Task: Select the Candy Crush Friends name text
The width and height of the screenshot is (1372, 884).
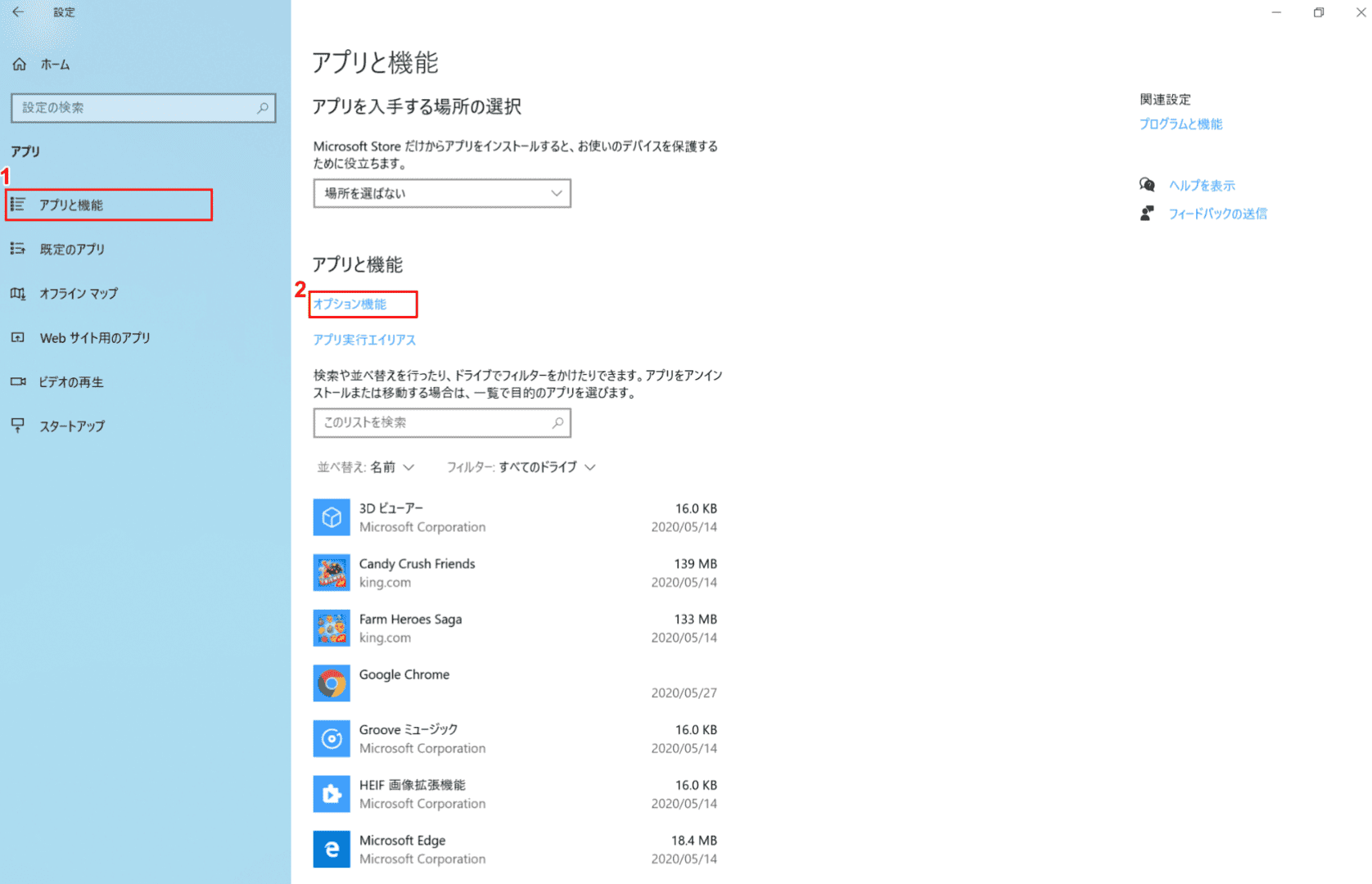Action: pos(417,564)
